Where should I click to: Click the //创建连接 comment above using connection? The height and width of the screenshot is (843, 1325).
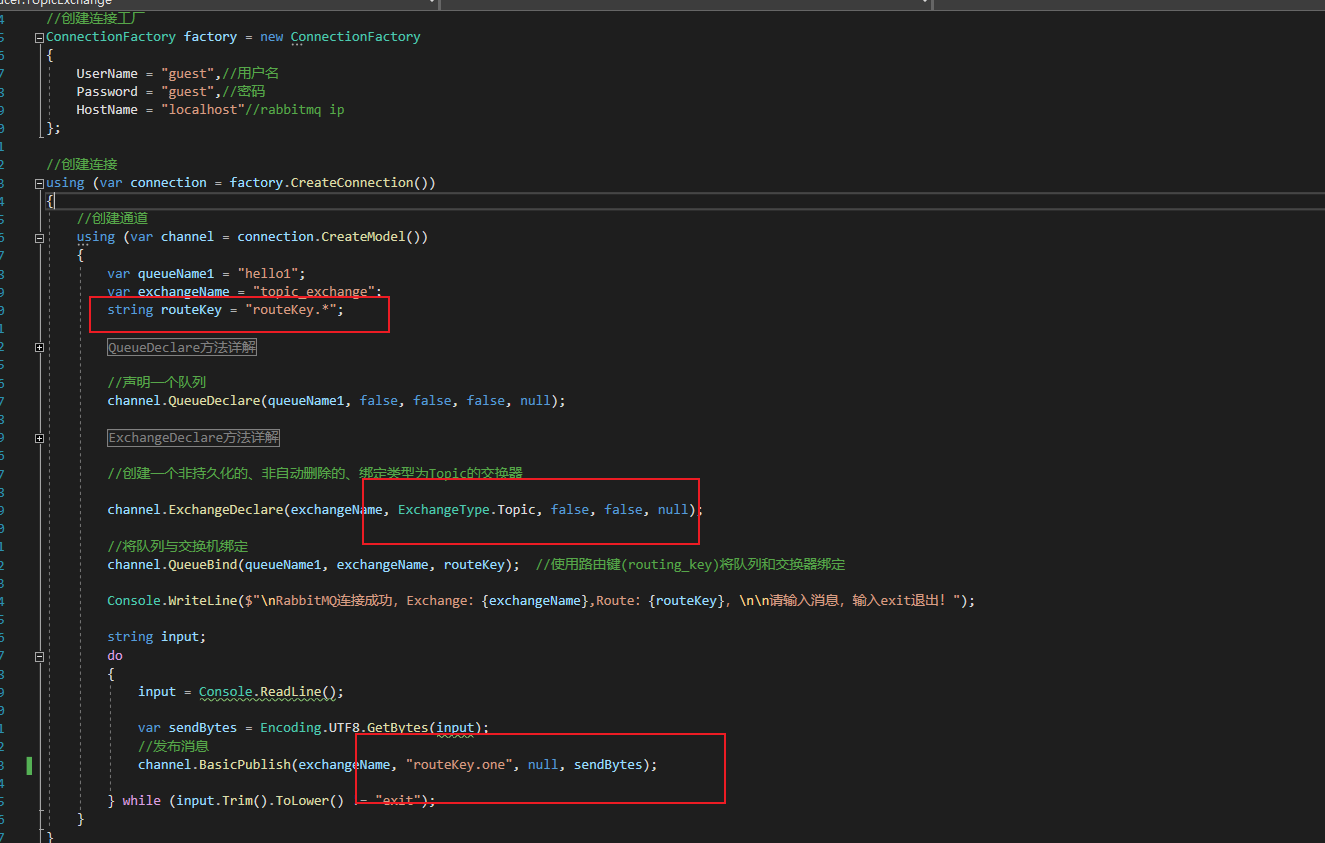[x=82, y=164]
